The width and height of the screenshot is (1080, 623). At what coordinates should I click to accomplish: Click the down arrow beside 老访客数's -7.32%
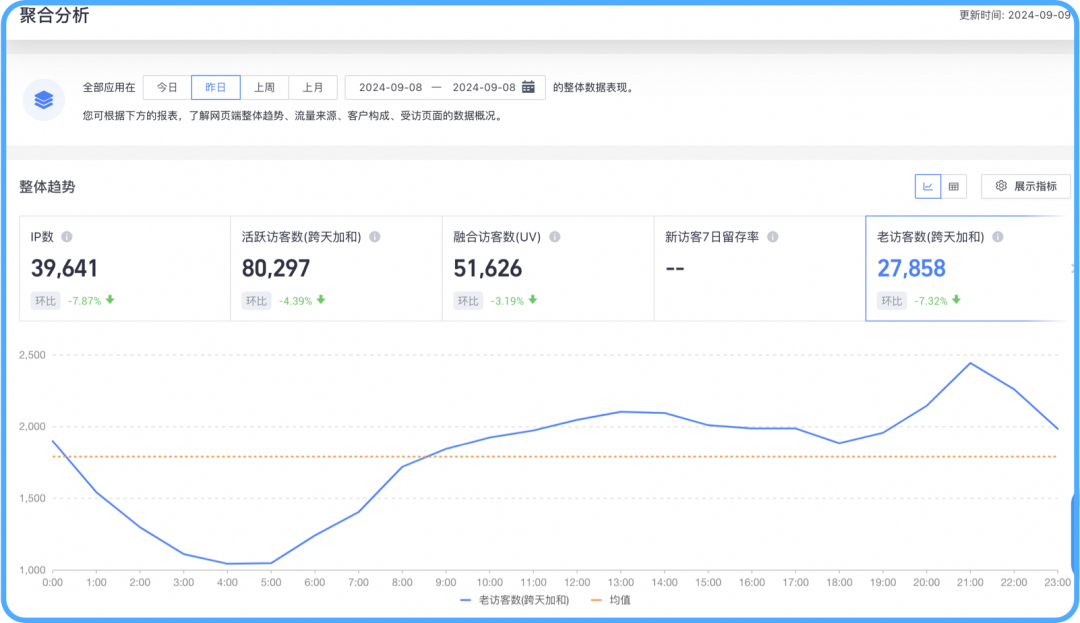[956, 300]
